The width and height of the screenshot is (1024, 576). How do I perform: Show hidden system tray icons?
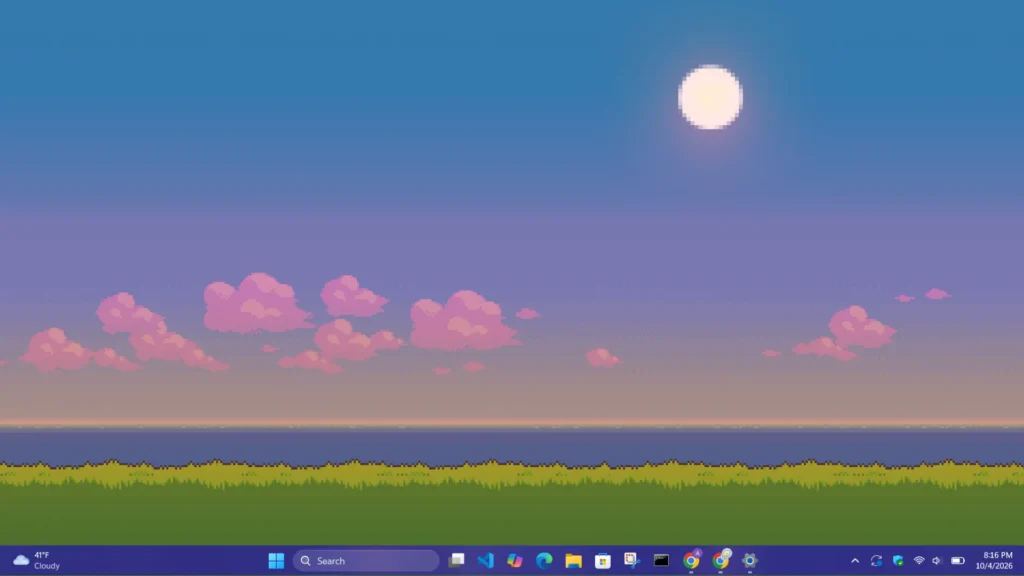tap(855, 560)
